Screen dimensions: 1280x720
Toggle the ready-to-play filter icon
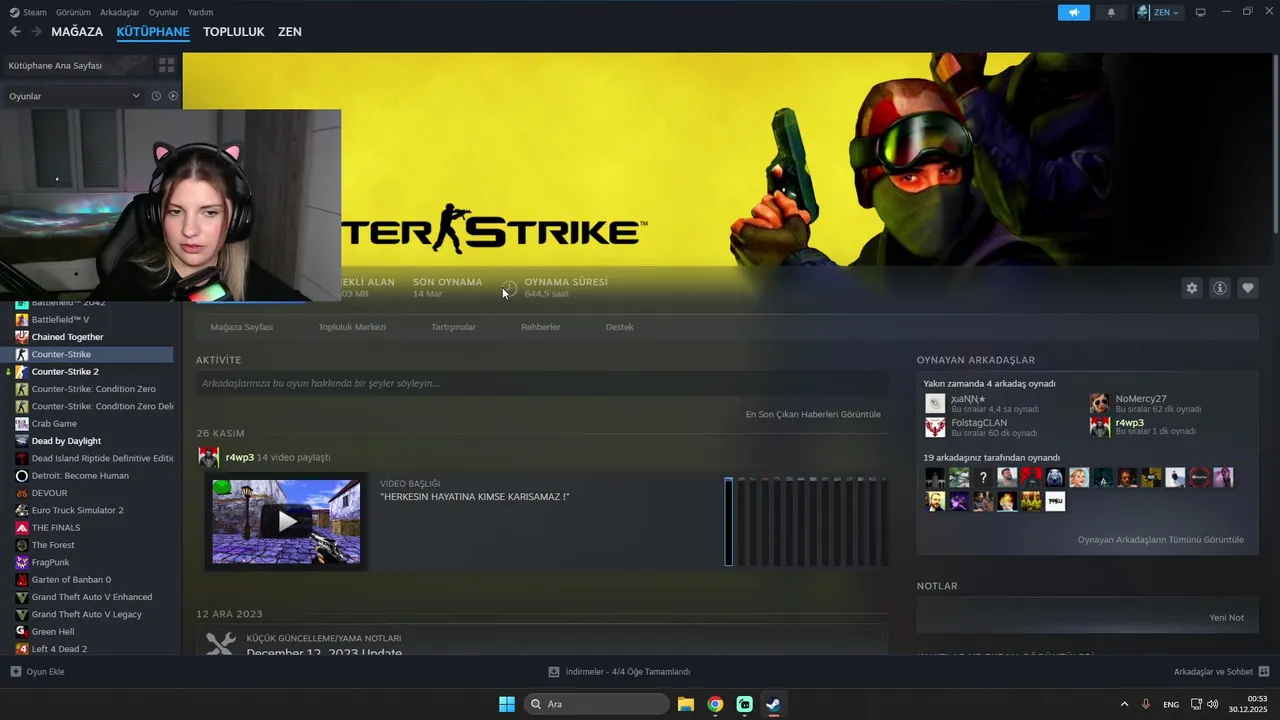pyautogui.click(x=173, y=96)
